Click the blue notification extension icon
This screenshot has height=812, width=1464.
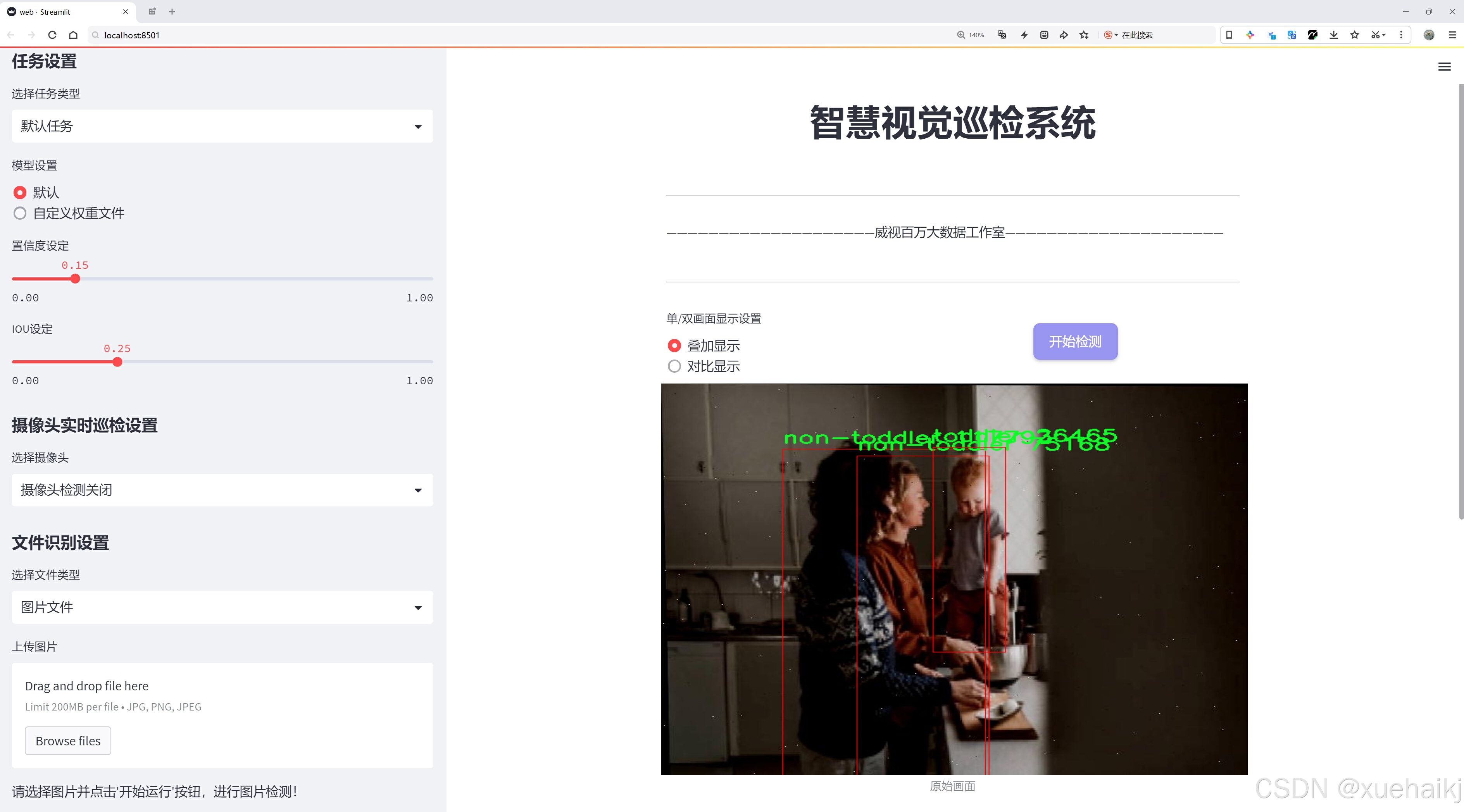(1271, 35)
